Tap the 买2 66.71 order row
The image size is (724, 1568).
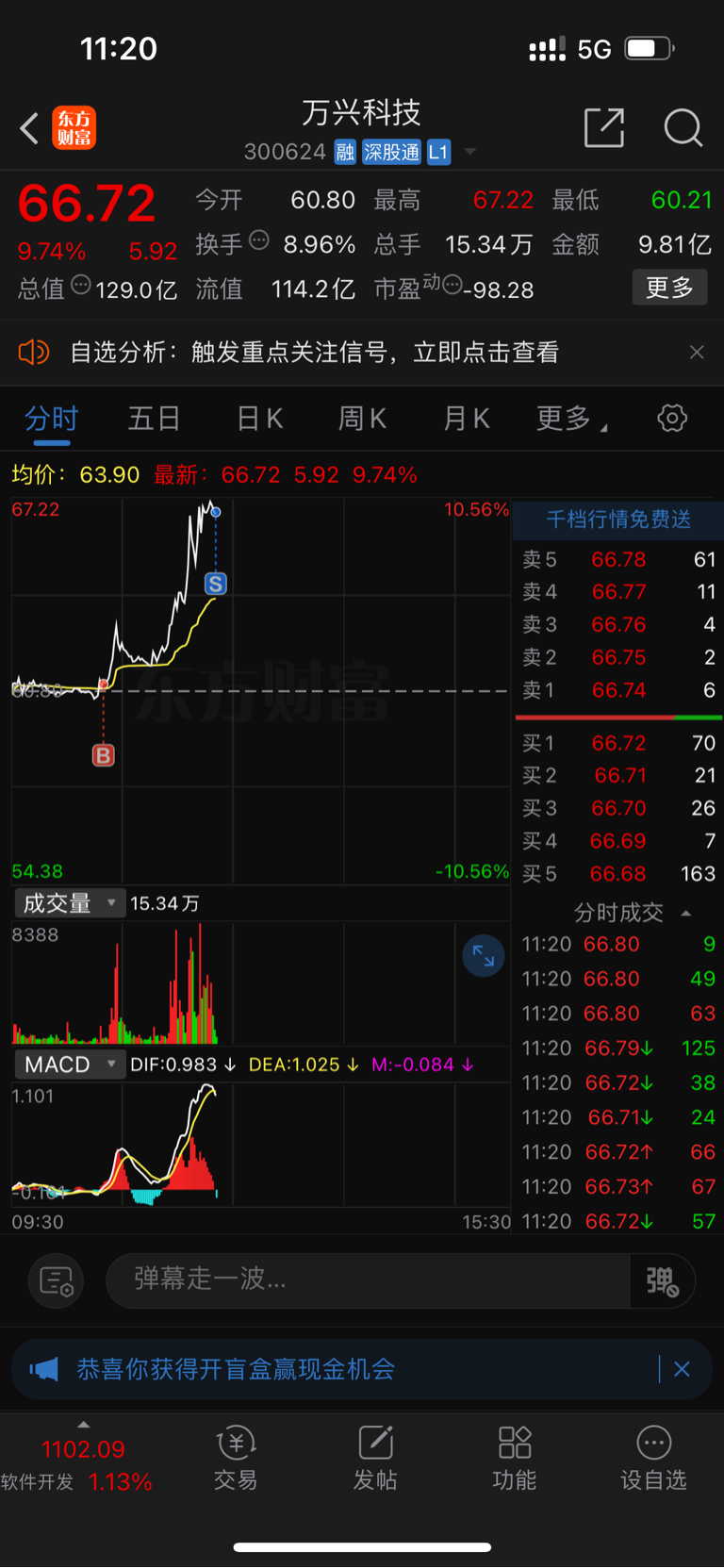click(x=618, y=775)
